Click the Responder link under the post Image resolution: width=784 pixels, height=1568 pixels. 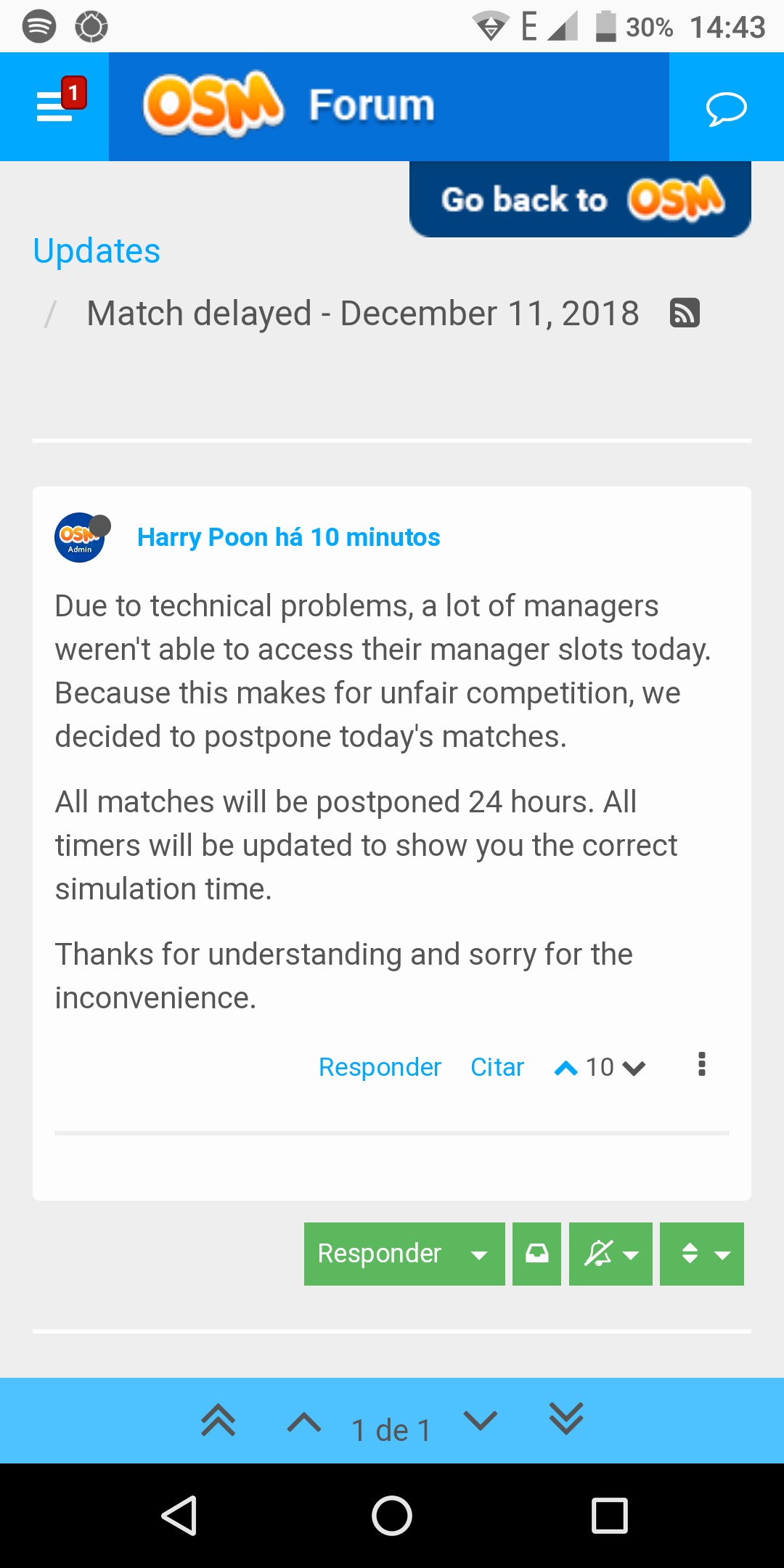click(380, 1067)
